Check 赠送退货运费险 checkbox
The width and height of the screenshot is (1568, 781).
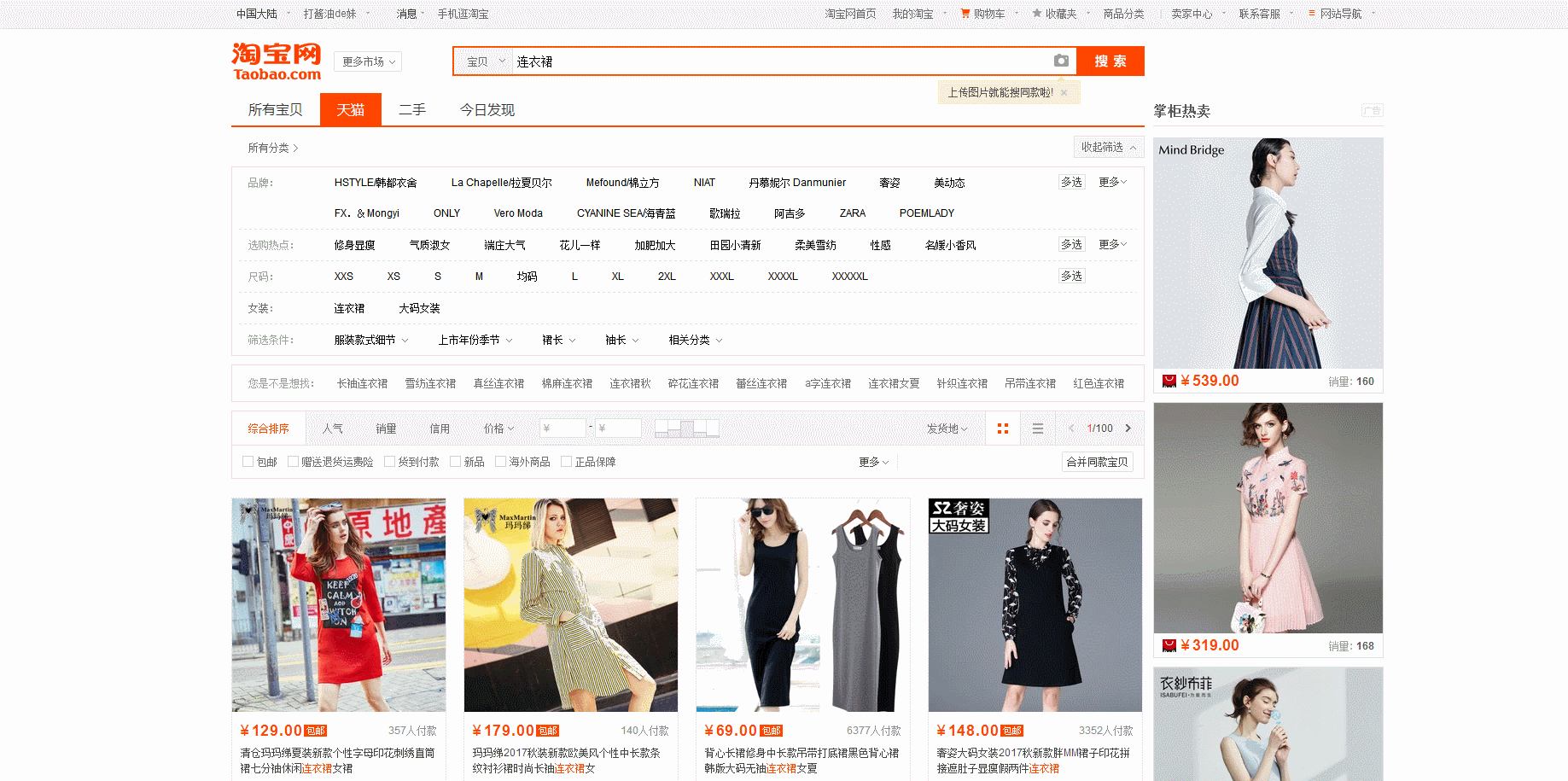293,462
